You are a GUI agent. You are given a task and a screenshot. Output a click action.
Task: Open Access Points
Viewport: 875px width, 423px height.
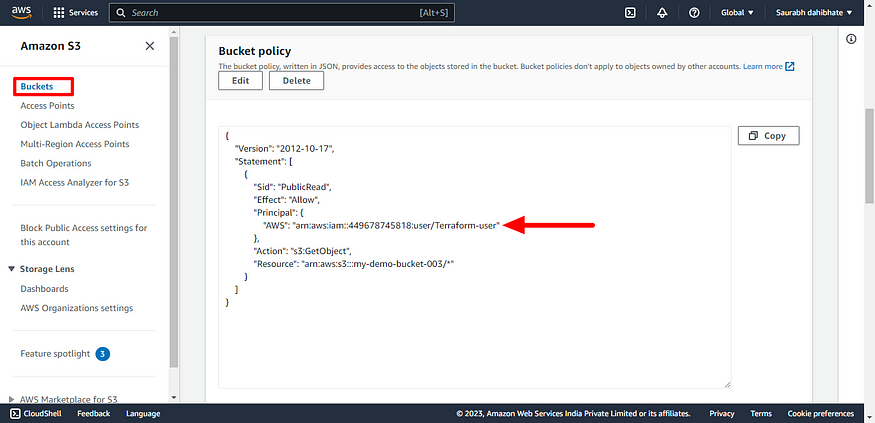[x=47, y=105]
